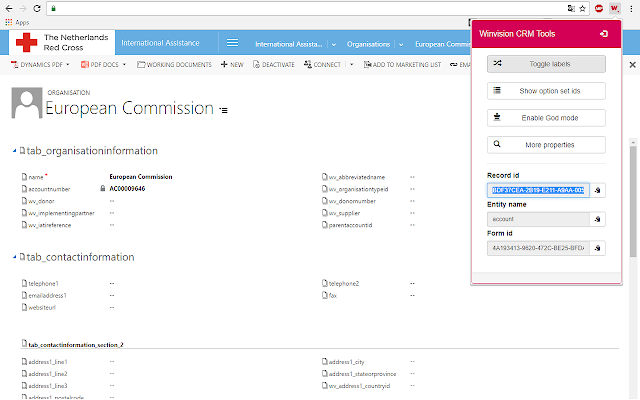640x400 pixels.
Task: Click the red extension icon beside the star
Action: click(599, 9)
